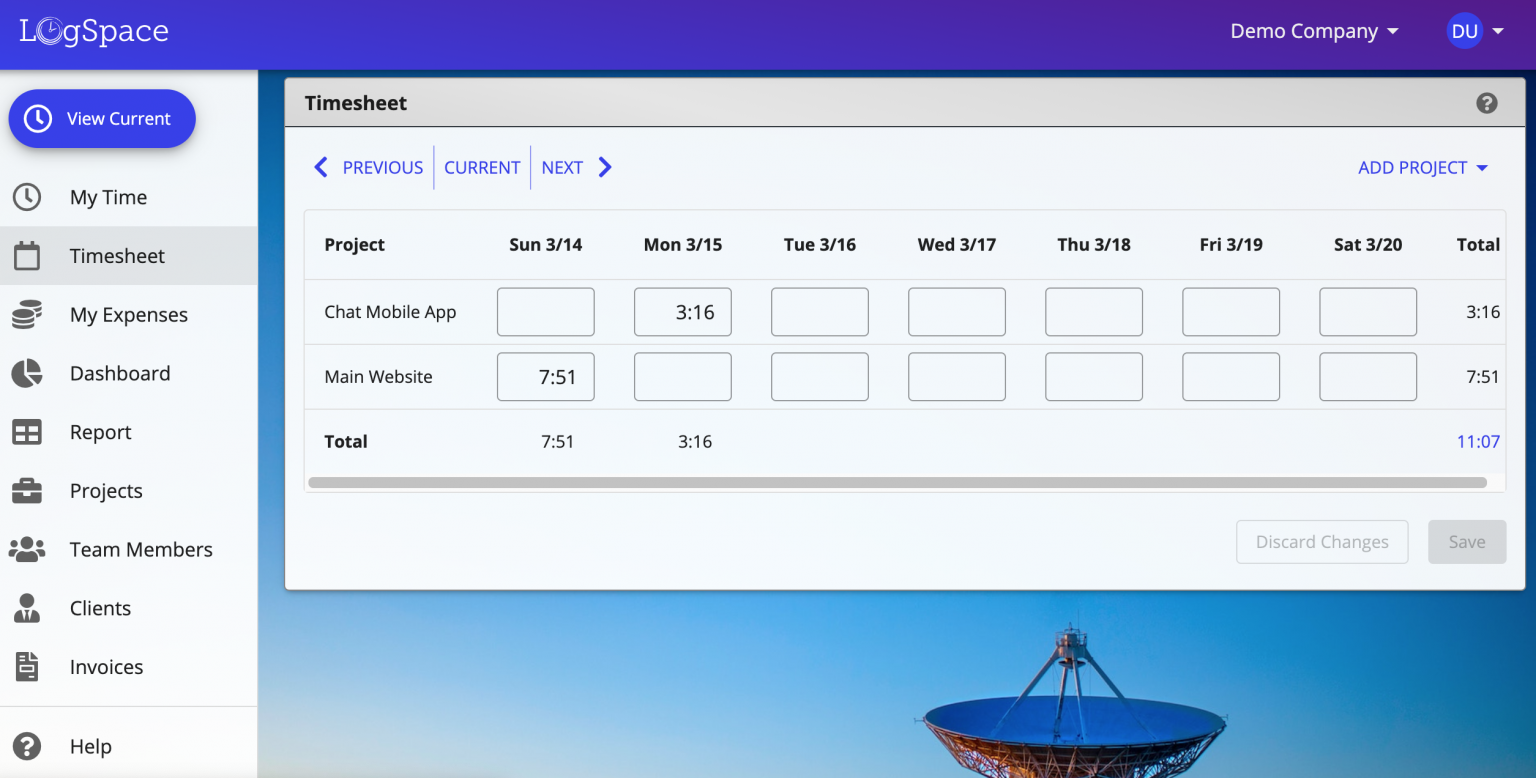Click the My Expenses coins icon
Image resolution: width=1536 pixels, height=778 pixels.
(26, 314)
